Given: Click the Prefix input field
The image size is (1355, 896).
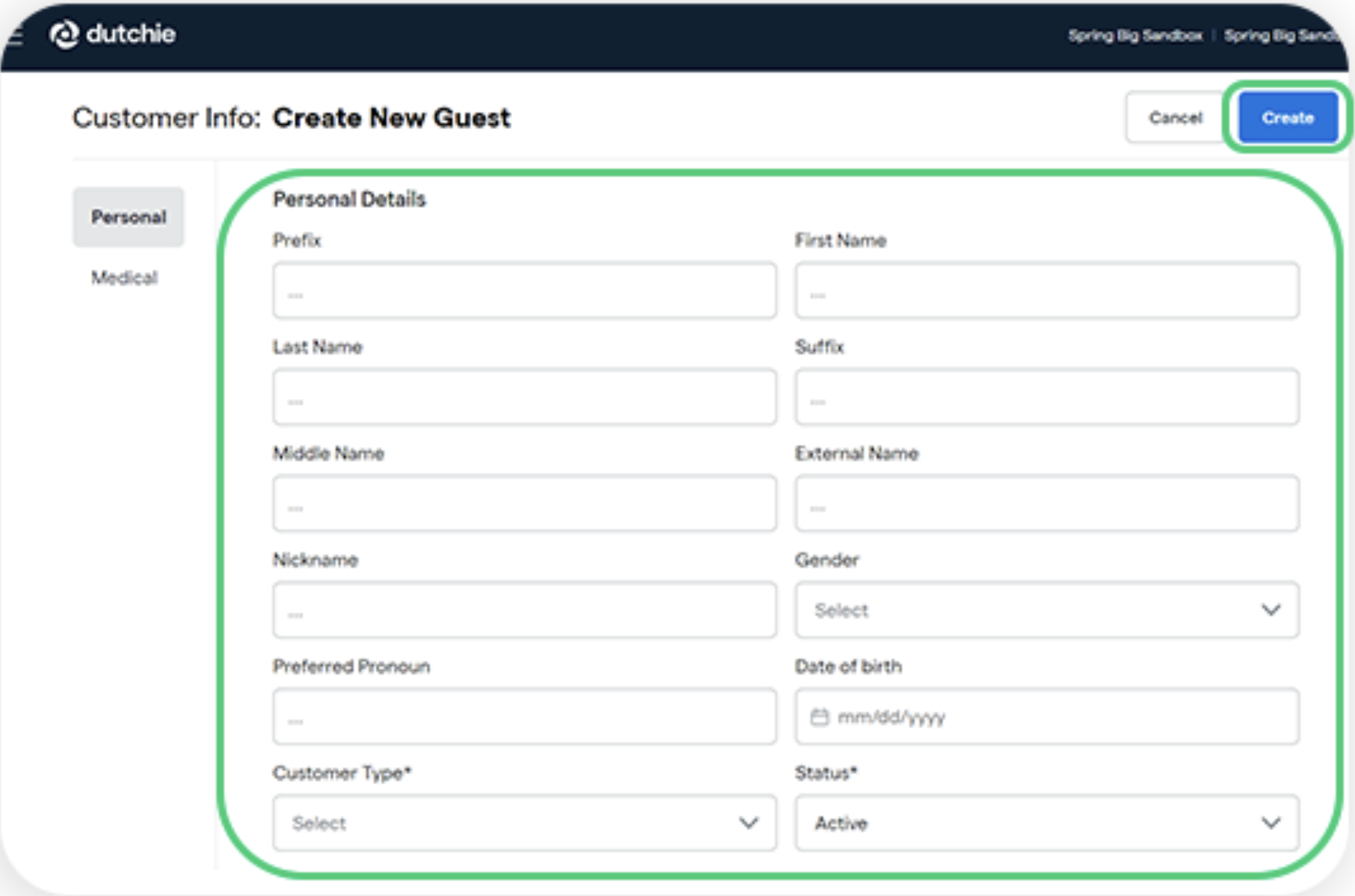Looking at the screenshot, I should tap(525, 291).
